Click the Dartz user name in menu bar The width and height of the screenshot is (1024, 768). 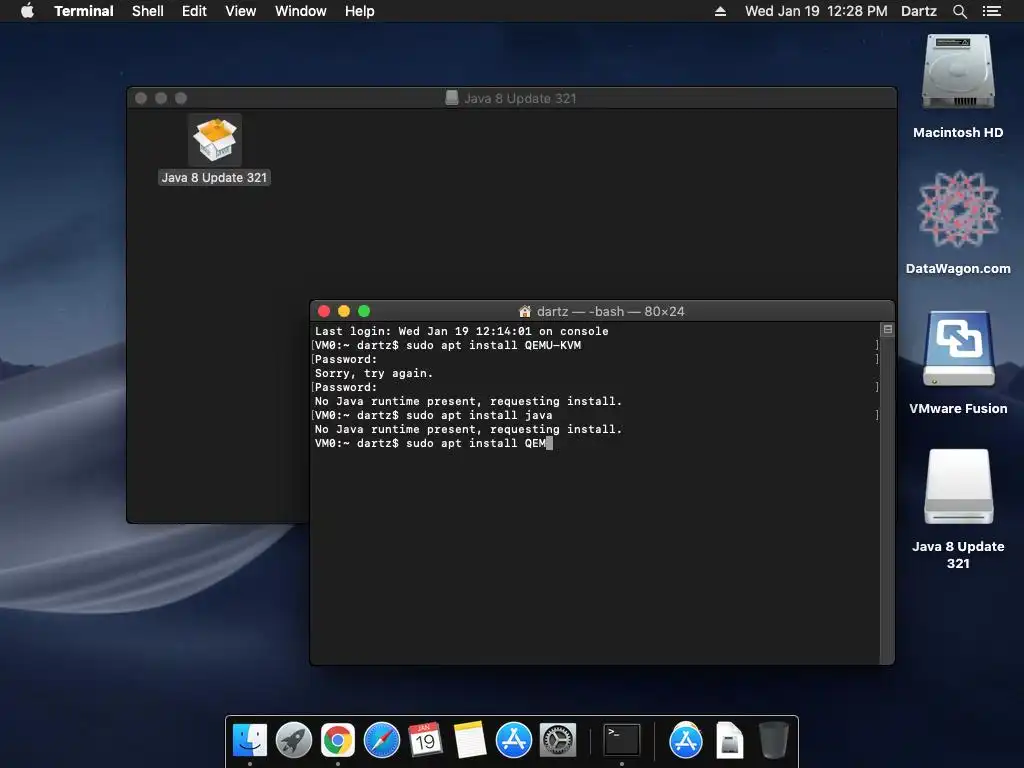(918, 11)
